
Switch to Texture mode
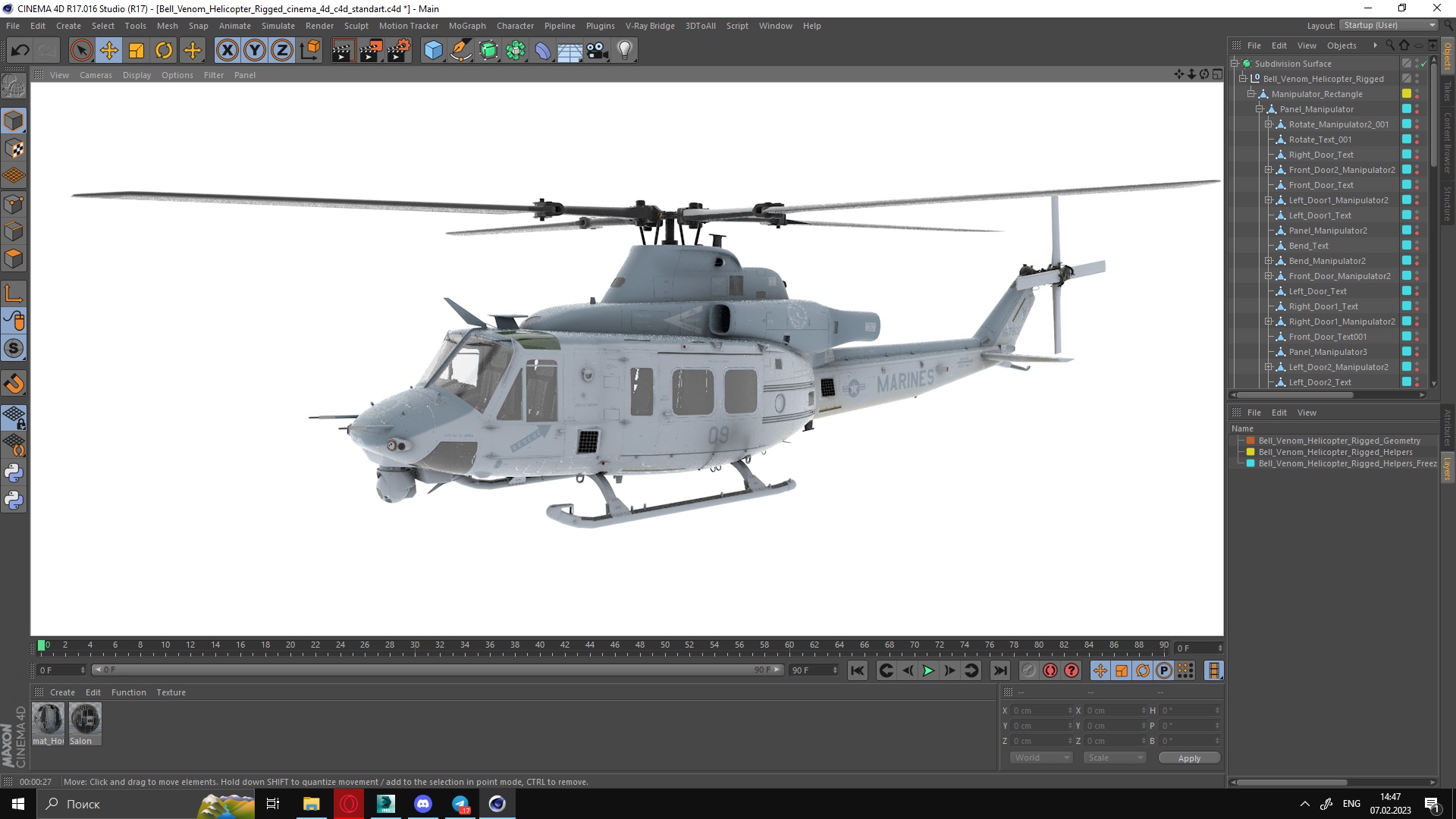14,149
